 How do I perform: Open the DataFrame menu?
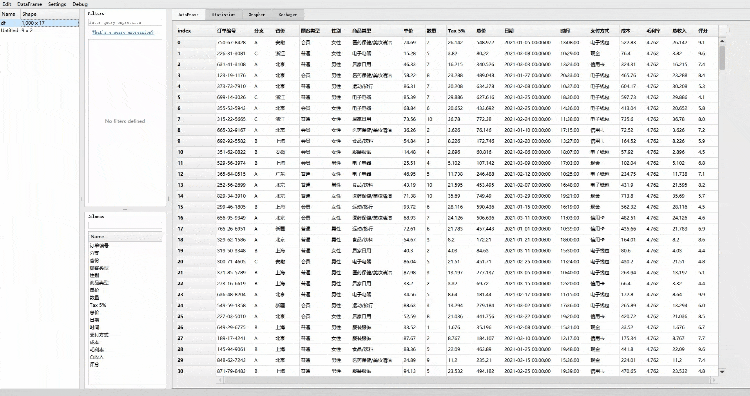click(x=30, y=4)
